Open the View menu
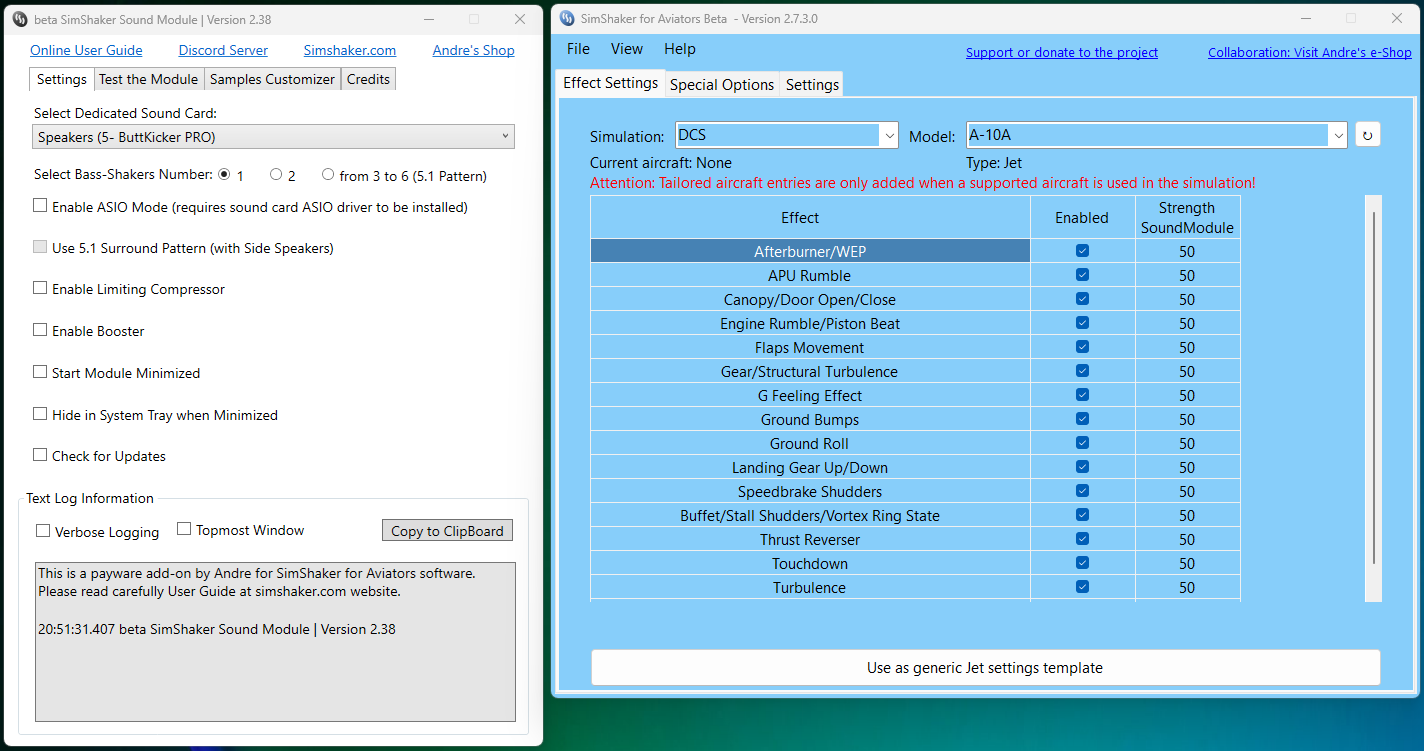The image size is (1424, 751). click(627, 49)
